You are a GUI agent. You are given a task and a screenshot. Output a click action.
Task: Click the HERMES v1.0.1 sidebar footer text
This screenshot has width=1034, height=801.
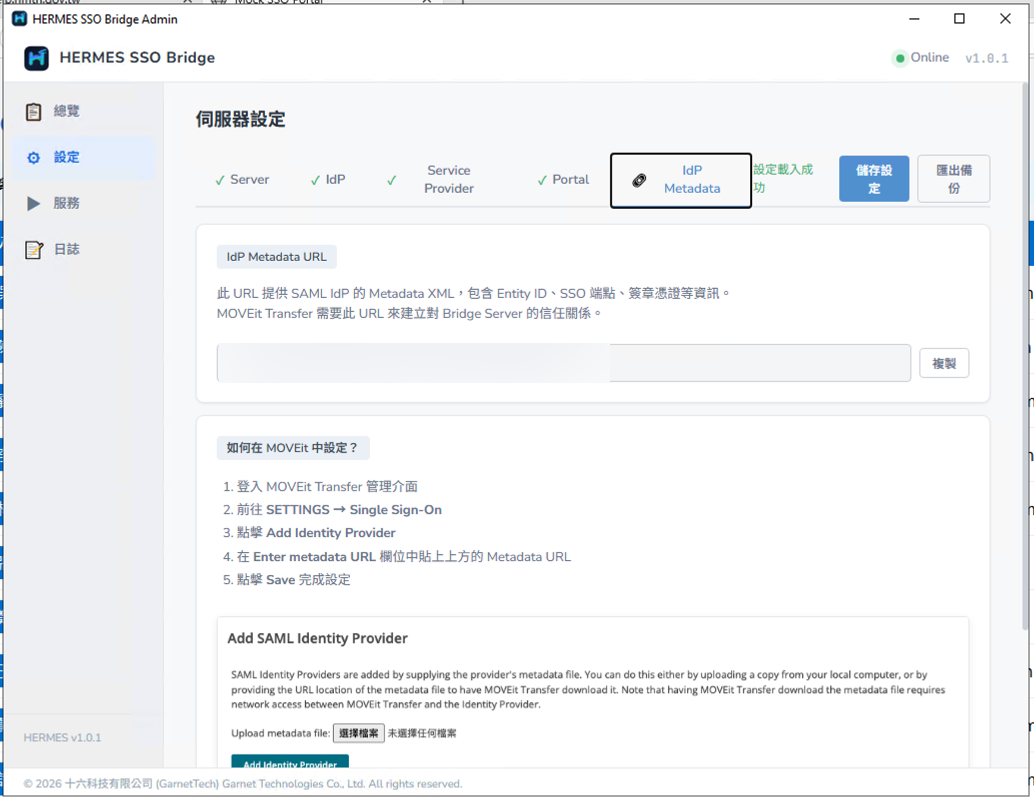coord(63,738)
